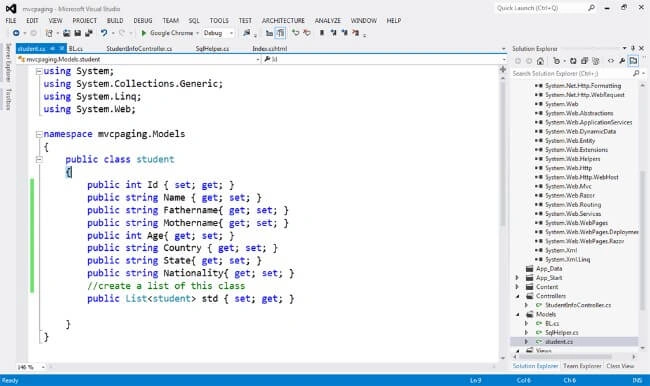Click the View Code angle-bracket icon
650x386 pixels.
click(x=611, y=61)
